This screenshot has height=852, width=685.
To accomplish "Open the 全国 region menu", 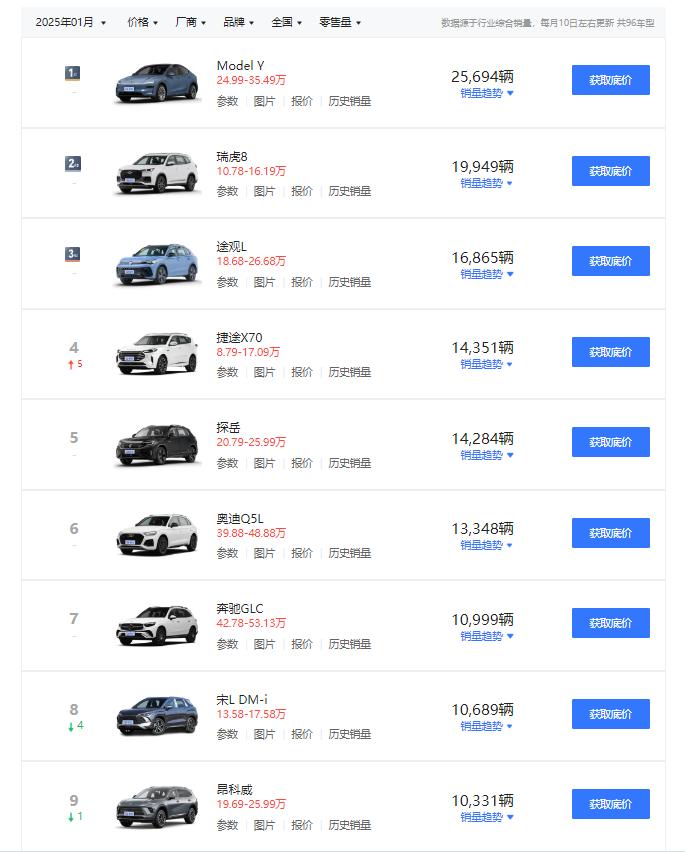I will (286, 22).
